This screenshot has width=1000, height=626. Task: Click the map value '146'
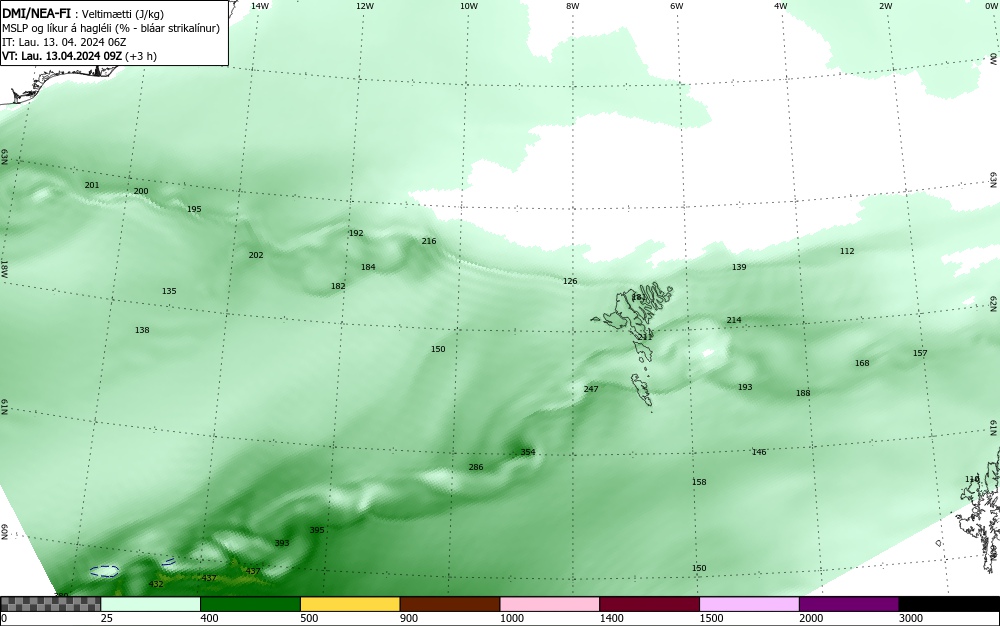pos(758,452)
